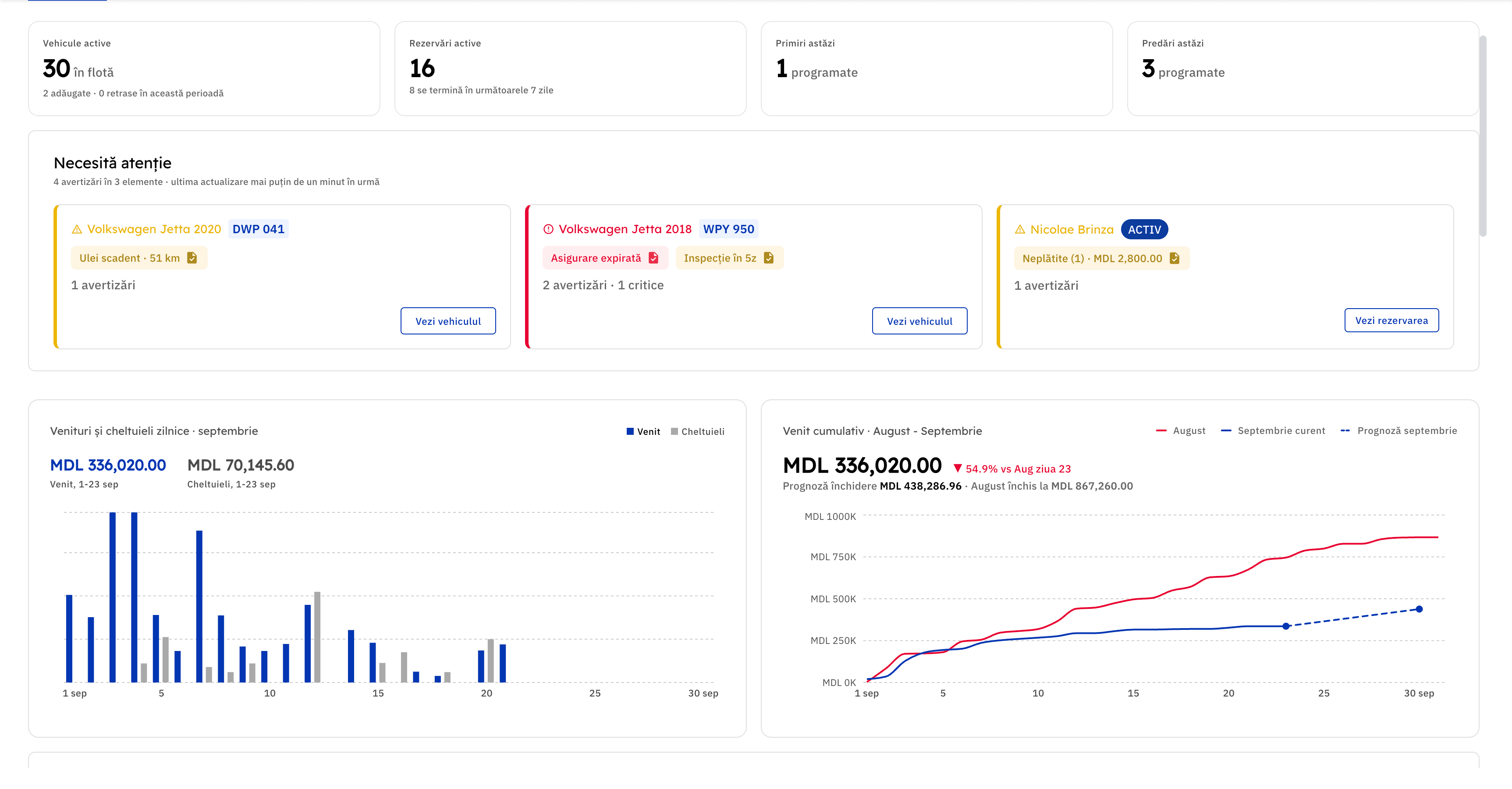
Task: Open Vezi vehiculul for Jetta 2020
Action: tap(448, 321)
